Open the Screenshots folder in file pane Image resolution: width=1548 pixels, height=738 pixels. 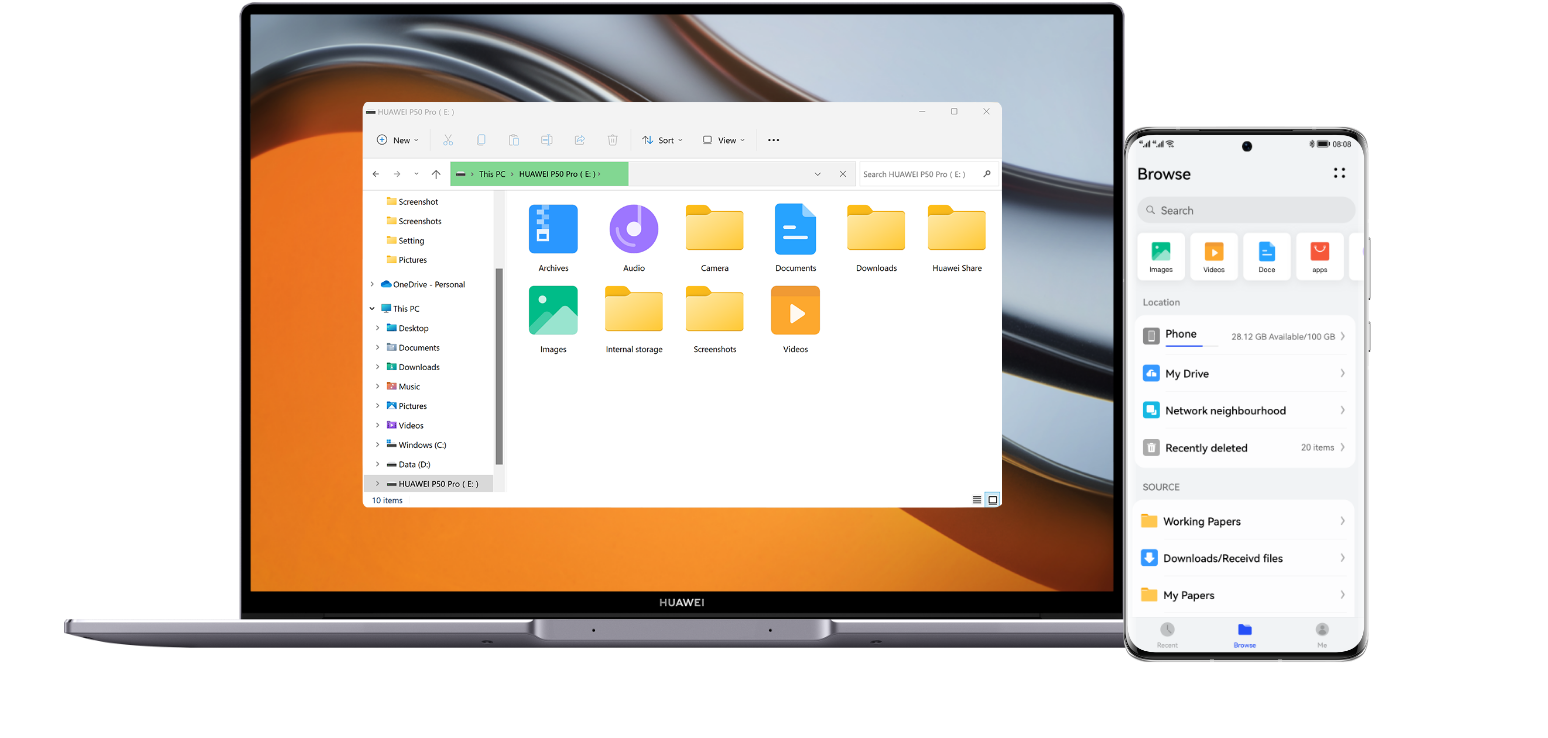point(714,309)
